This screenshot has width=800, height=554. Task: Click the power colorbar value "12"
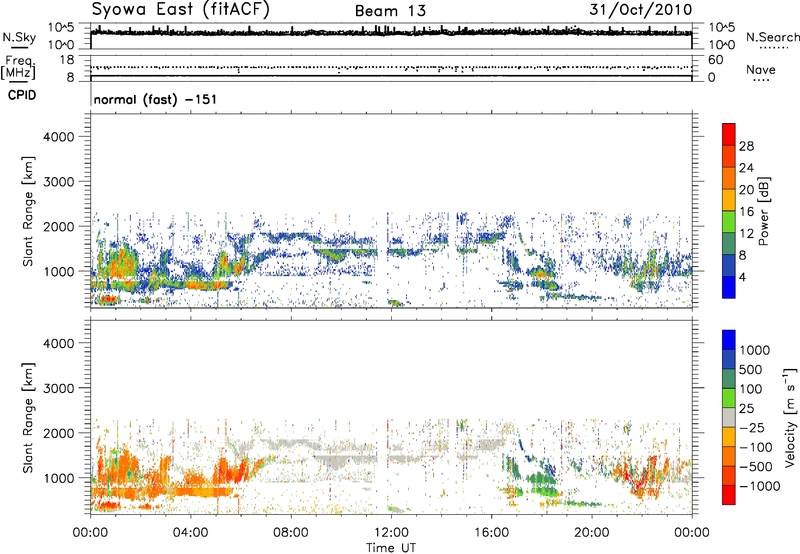[746, 234]
